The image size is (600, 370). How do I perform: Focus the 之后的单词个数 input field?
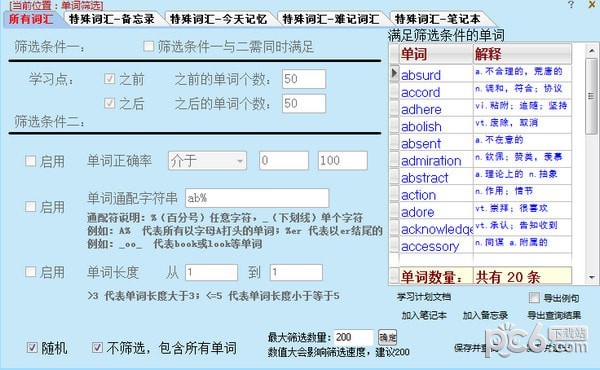[x=304, y=103]
